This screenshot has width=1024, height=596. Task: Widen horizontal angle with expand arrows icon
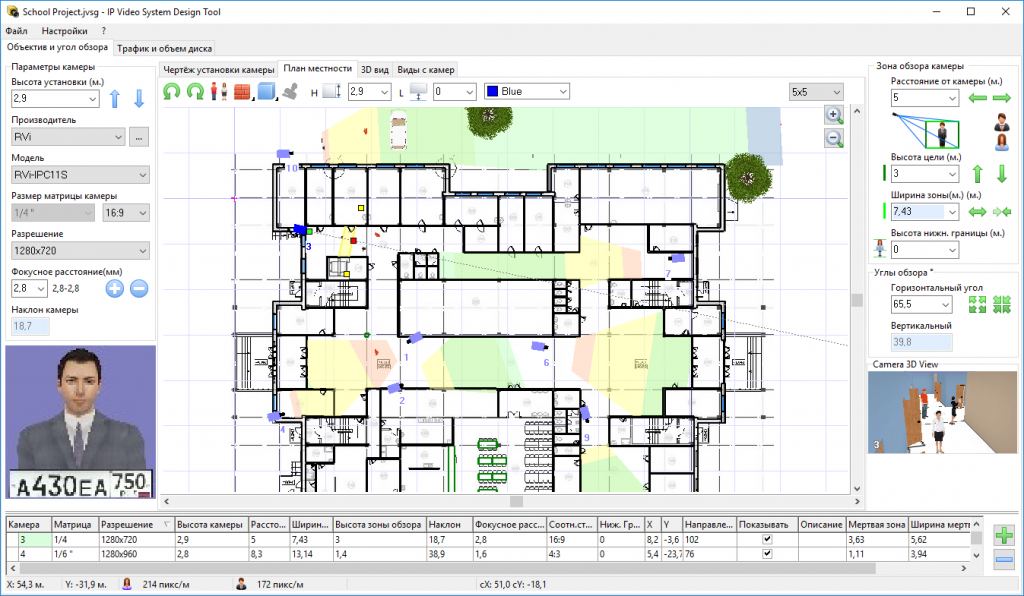977,304
